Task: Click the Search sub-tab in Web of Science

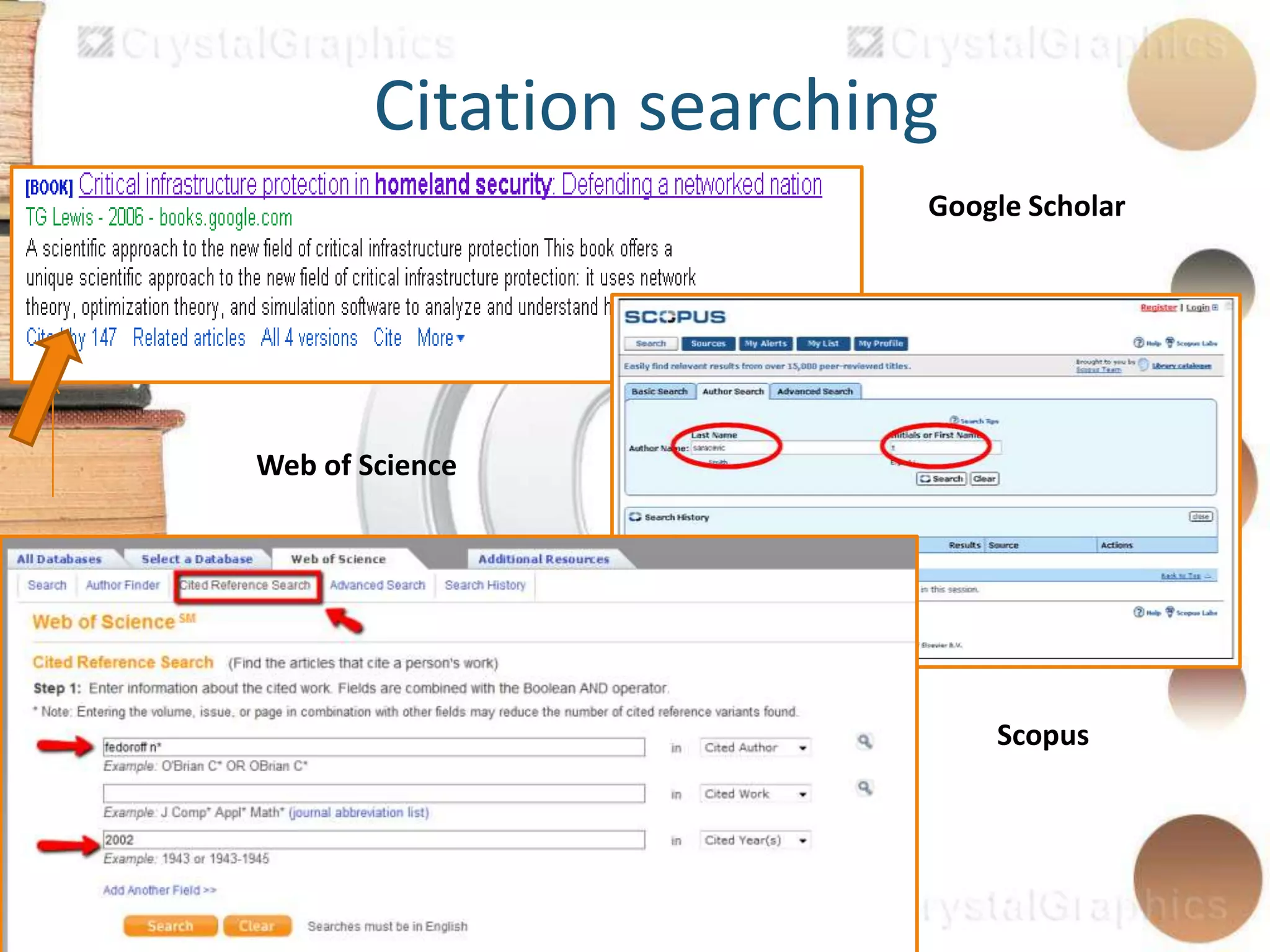Action: [x=47, y=585]
